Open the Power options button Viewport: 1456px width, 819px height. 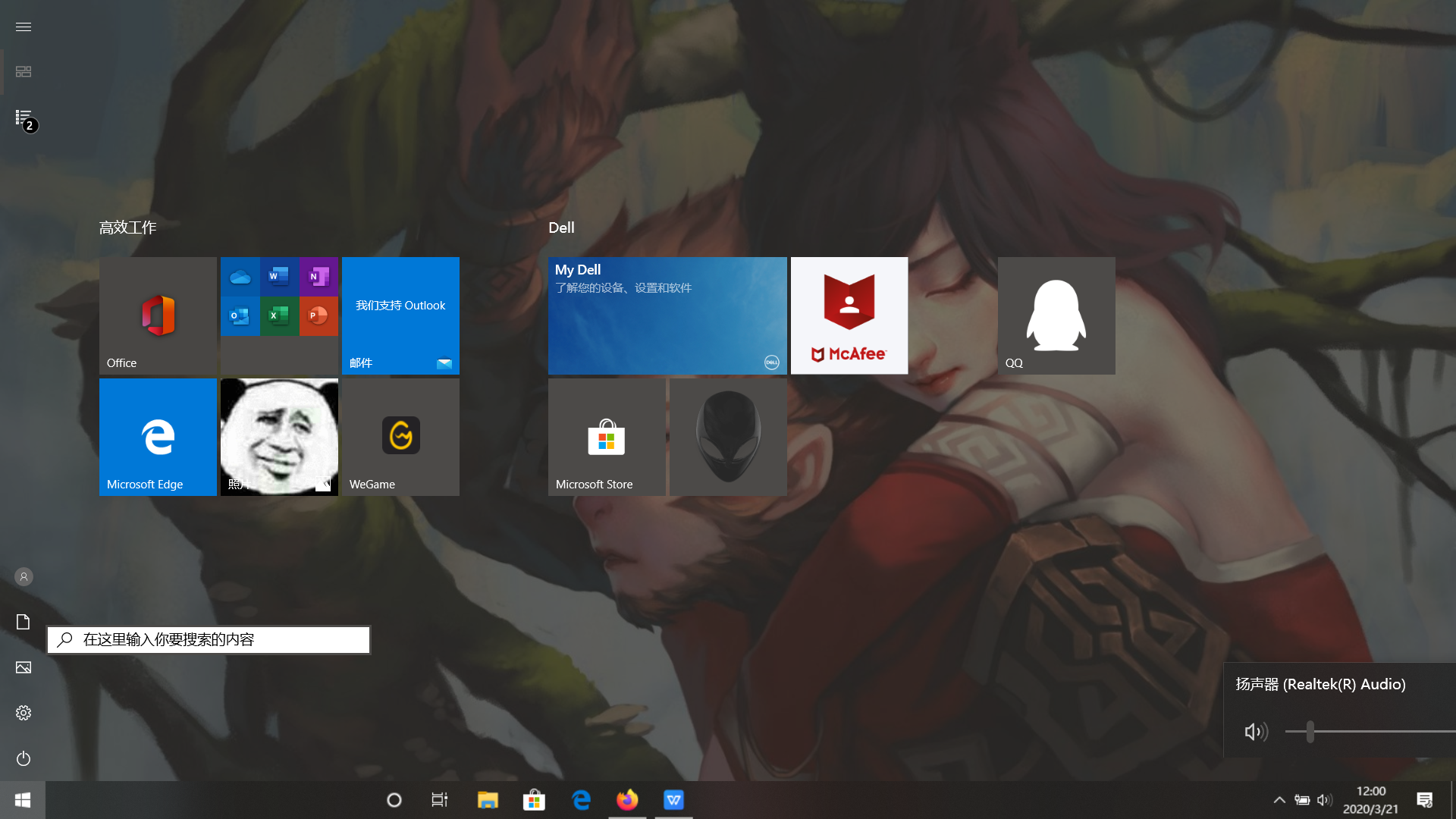point(24,758)
